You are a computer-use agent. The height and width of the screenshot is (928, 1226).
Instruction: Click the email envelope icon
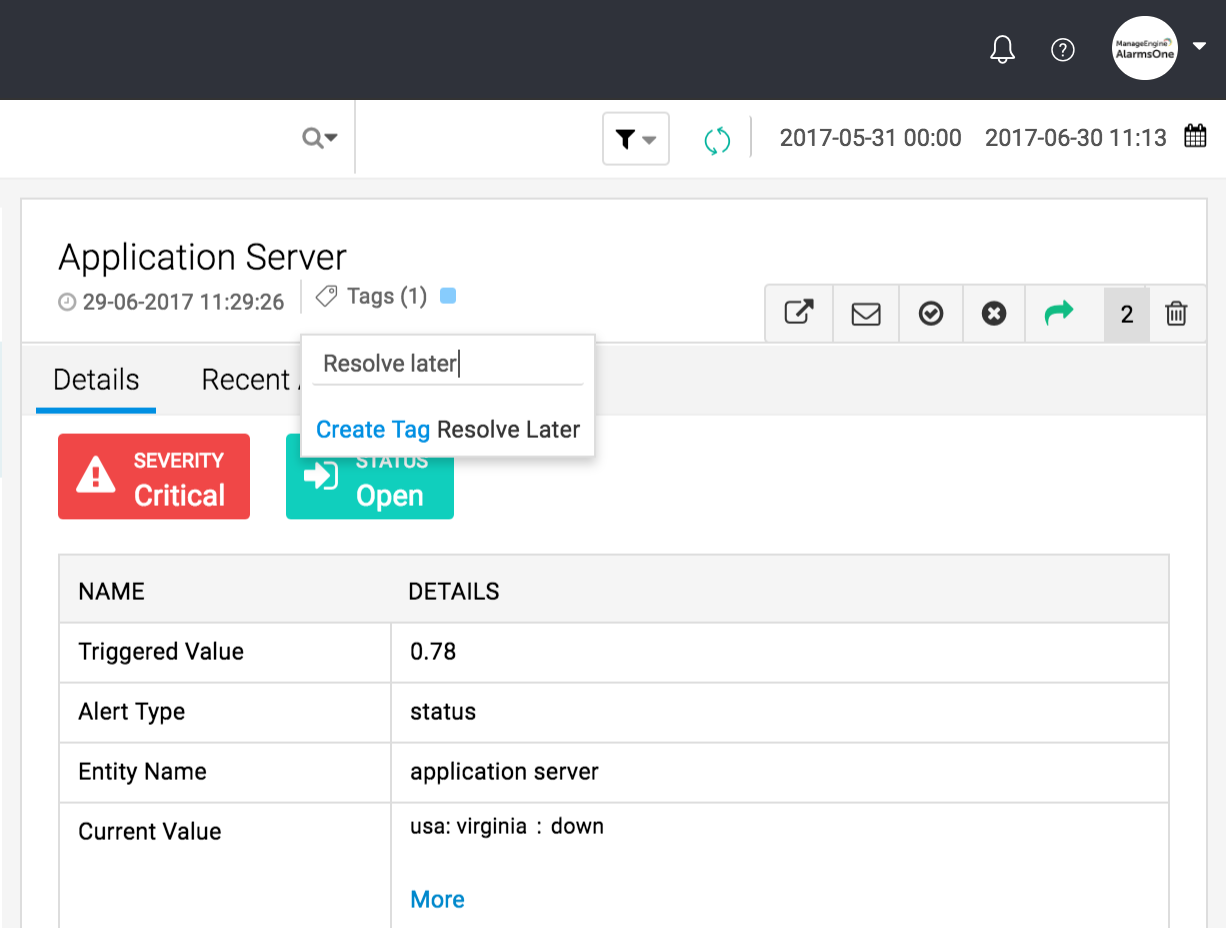coord(866,314)
